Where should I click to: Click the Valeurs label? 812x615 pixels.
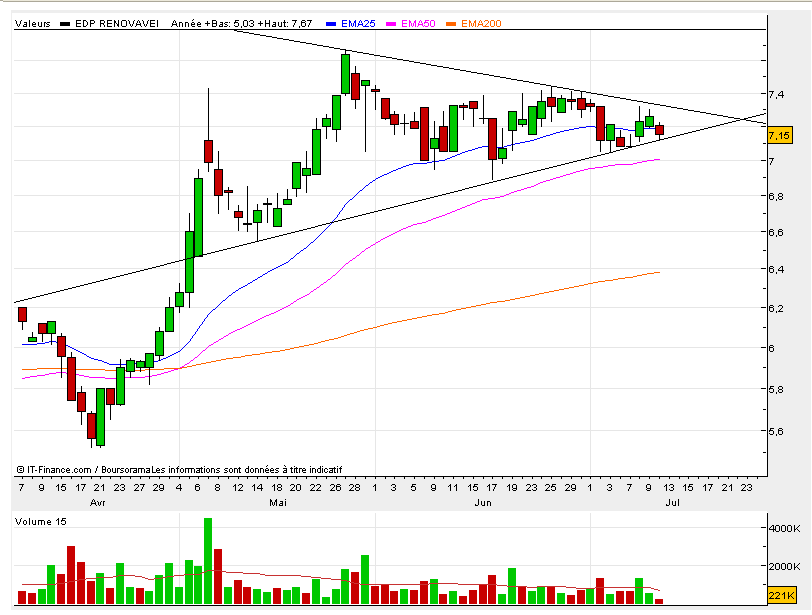tap(33, 23)
